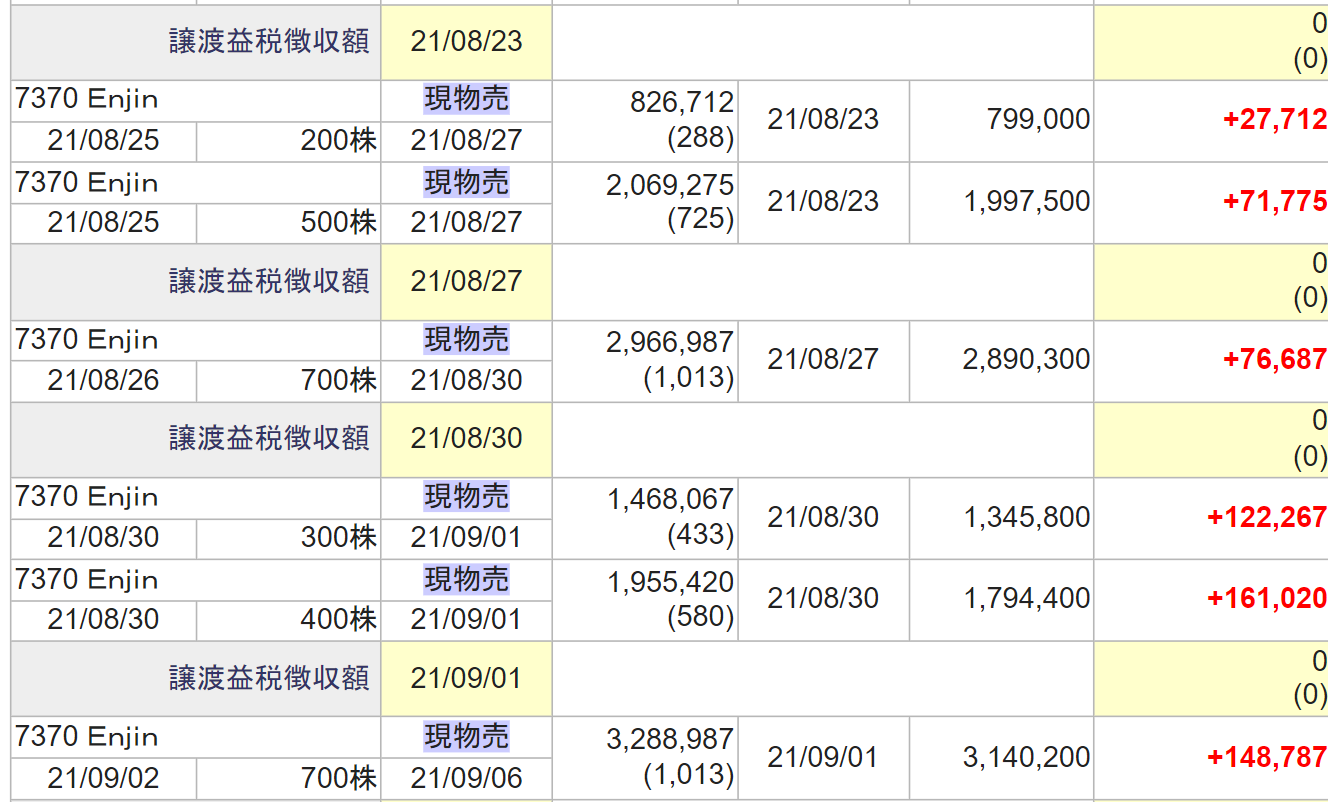Image resolution: width=1328 pixels, height=802 pixels.
Task: Select the yellow 21/08/27 tax date cell
Action: click(466, 281)
